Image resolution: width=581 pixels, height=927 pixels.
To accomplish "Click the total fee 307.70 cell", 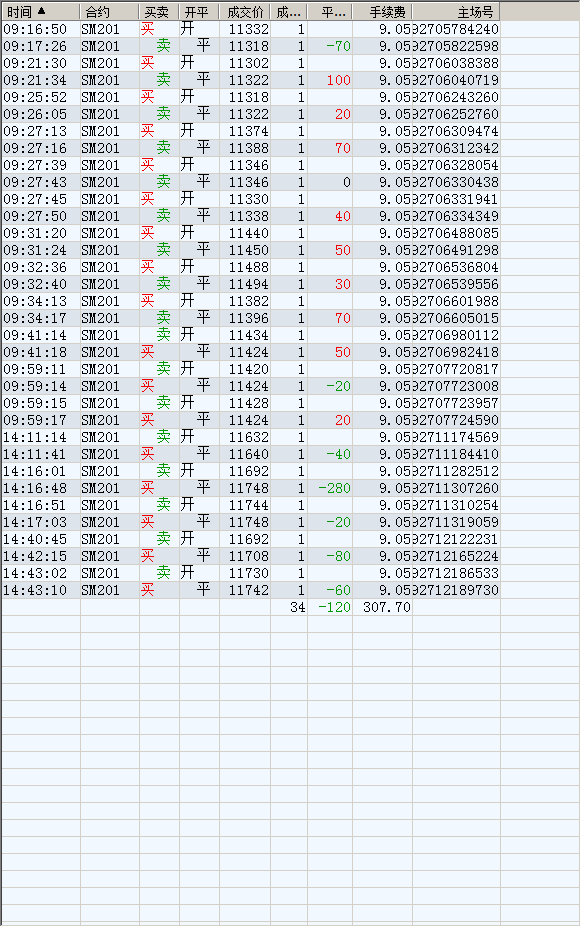I will click(382, 607).
